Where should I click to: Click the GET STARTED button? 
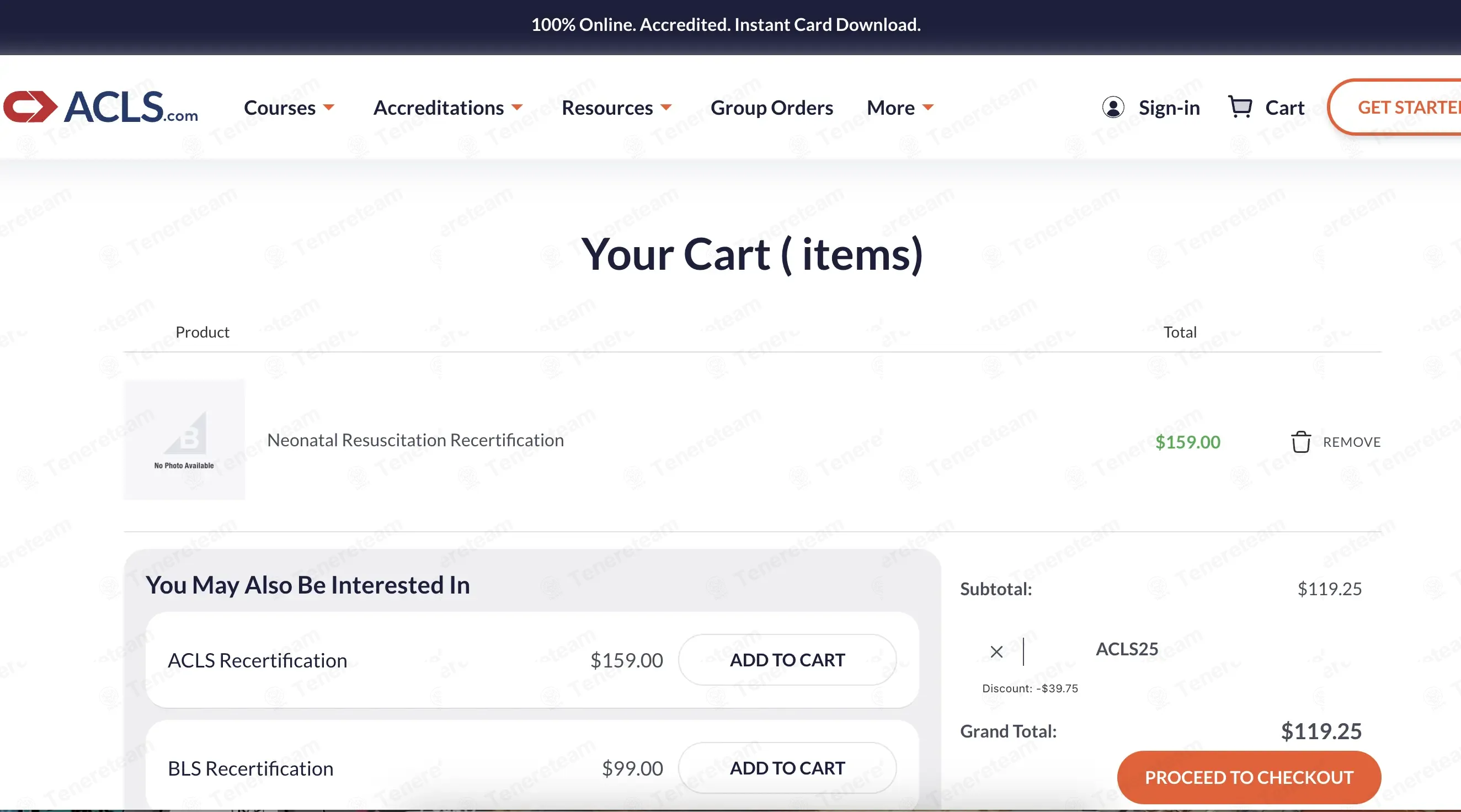click(x=1395, y=106)
